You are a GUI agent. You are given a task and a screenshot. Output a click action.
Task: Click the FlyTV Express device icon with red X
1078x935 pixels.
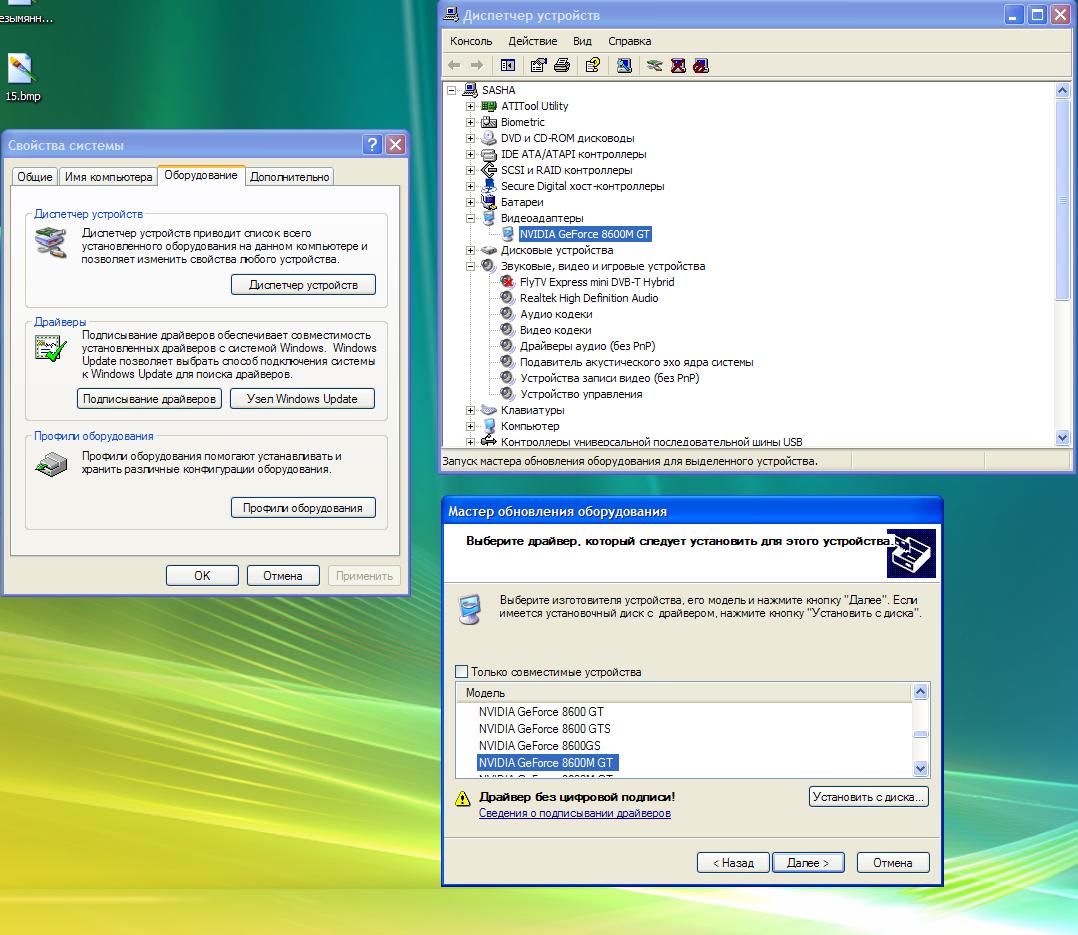507,282
